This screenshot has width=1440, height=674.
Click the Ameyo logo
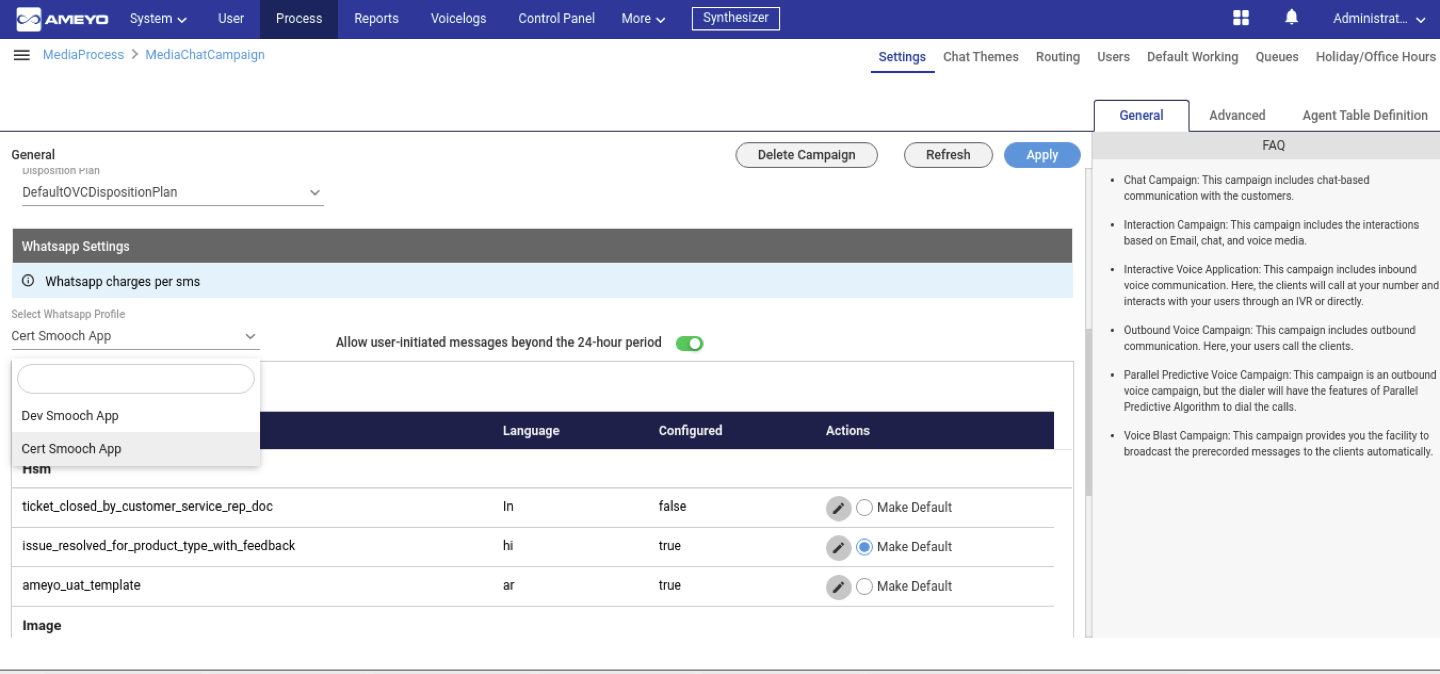pyautogui.click(x=62, y=18)
